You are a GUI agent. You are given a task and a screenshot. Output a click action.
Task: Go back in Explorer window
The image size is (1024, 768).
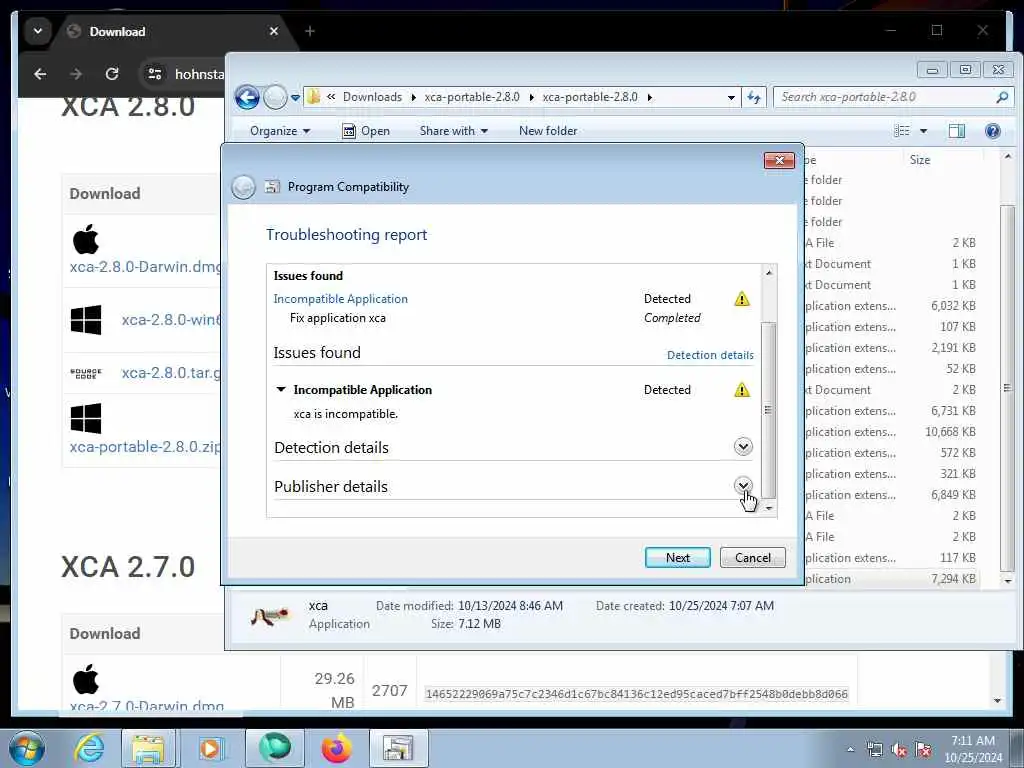click(247, 97)
